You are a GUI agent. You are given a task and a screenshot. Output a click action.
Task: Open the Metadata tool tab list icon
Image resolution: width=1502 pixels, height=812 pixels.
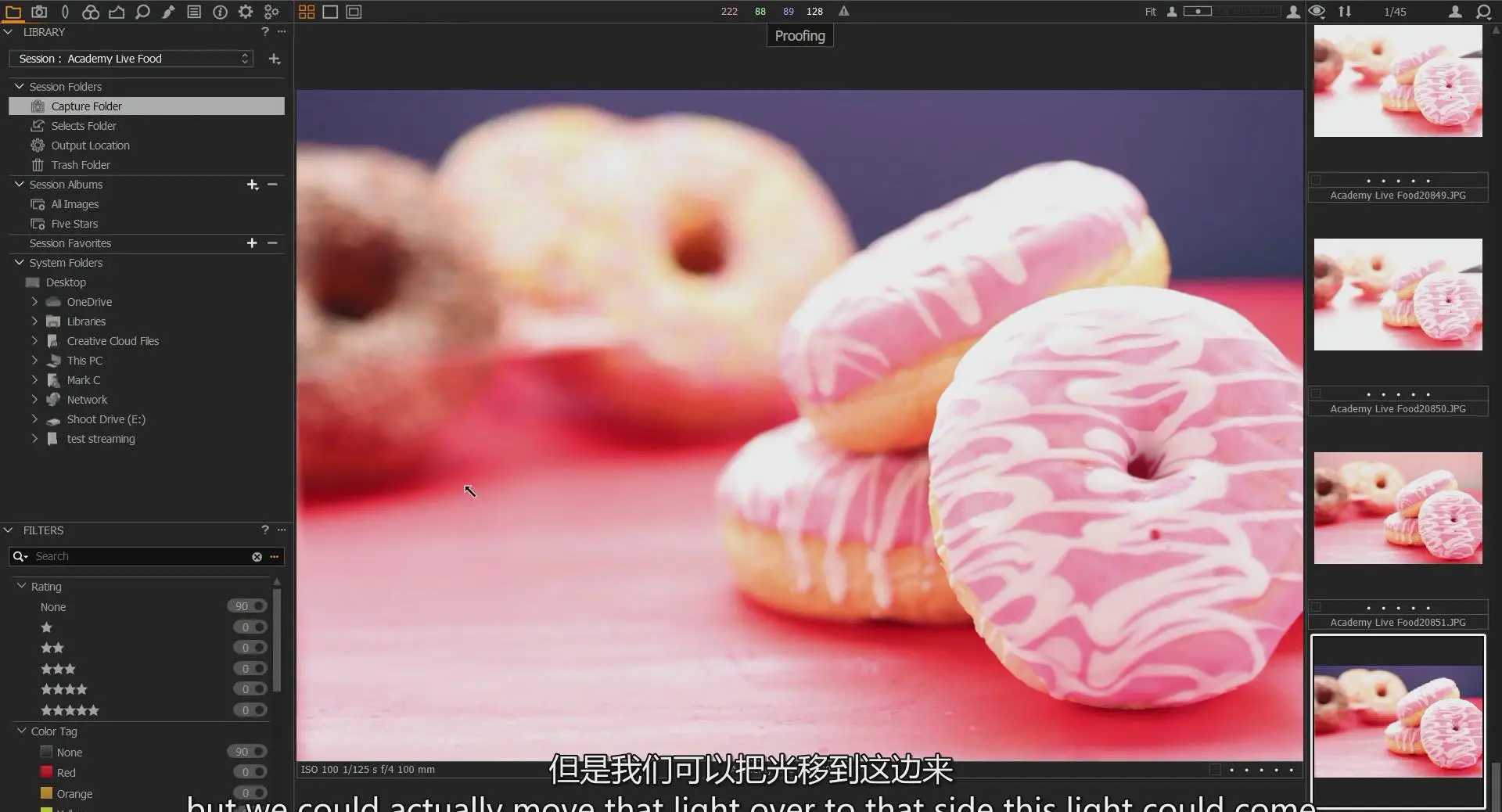pyautogui.click(x=194, y=12)
